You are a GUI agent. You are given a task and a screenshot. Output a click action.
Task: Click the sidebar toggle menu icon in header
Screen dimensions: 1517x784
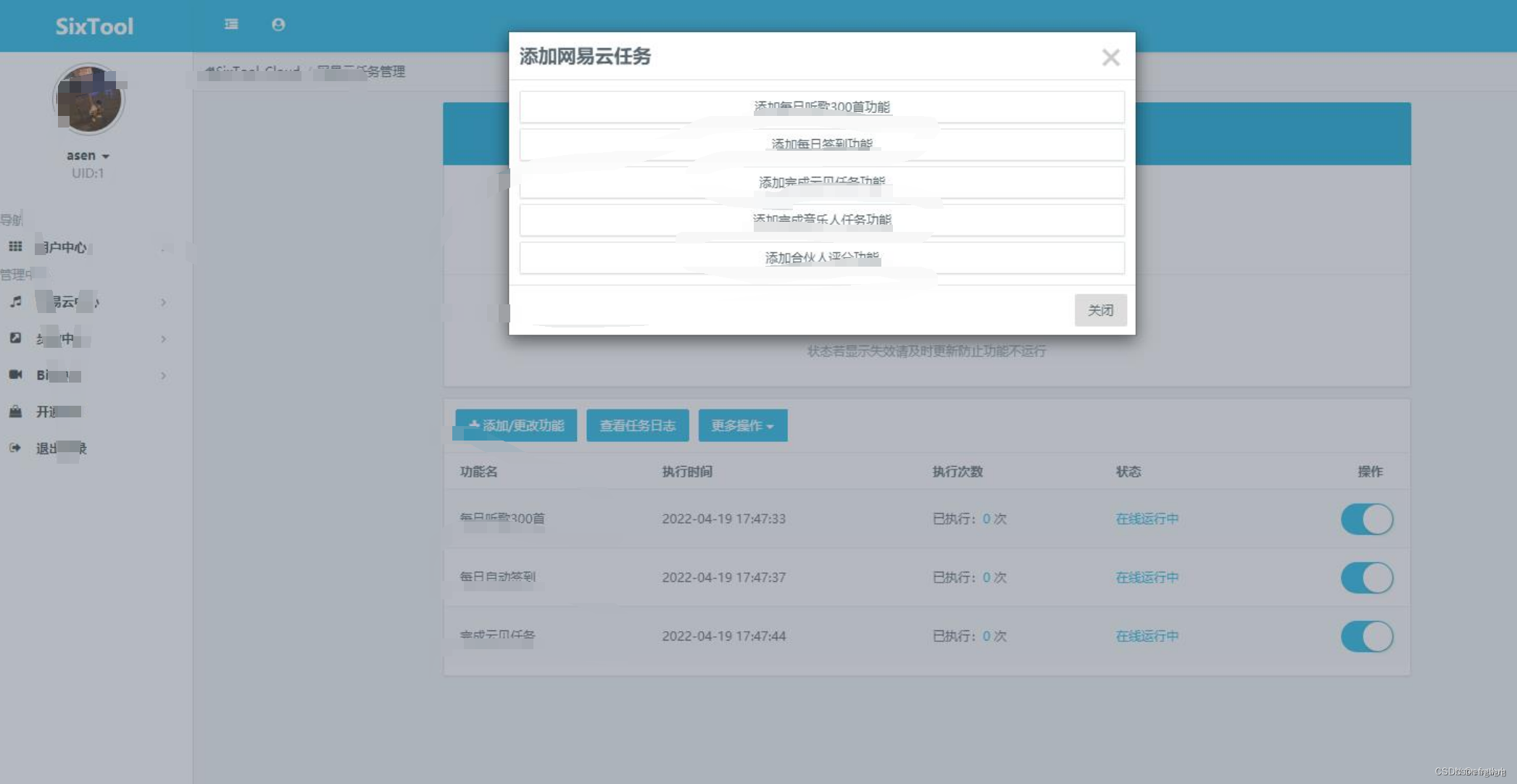click(231, 25)
